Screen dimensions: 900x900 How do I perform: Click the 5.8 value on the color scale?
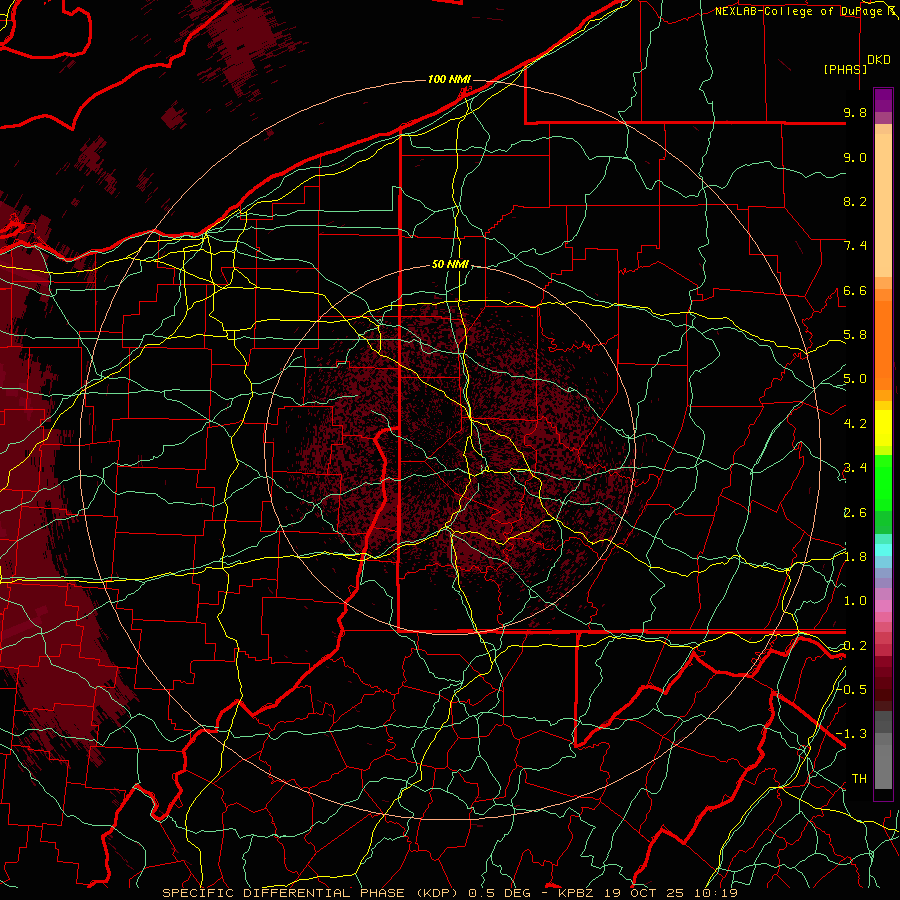tap(855, 335)
